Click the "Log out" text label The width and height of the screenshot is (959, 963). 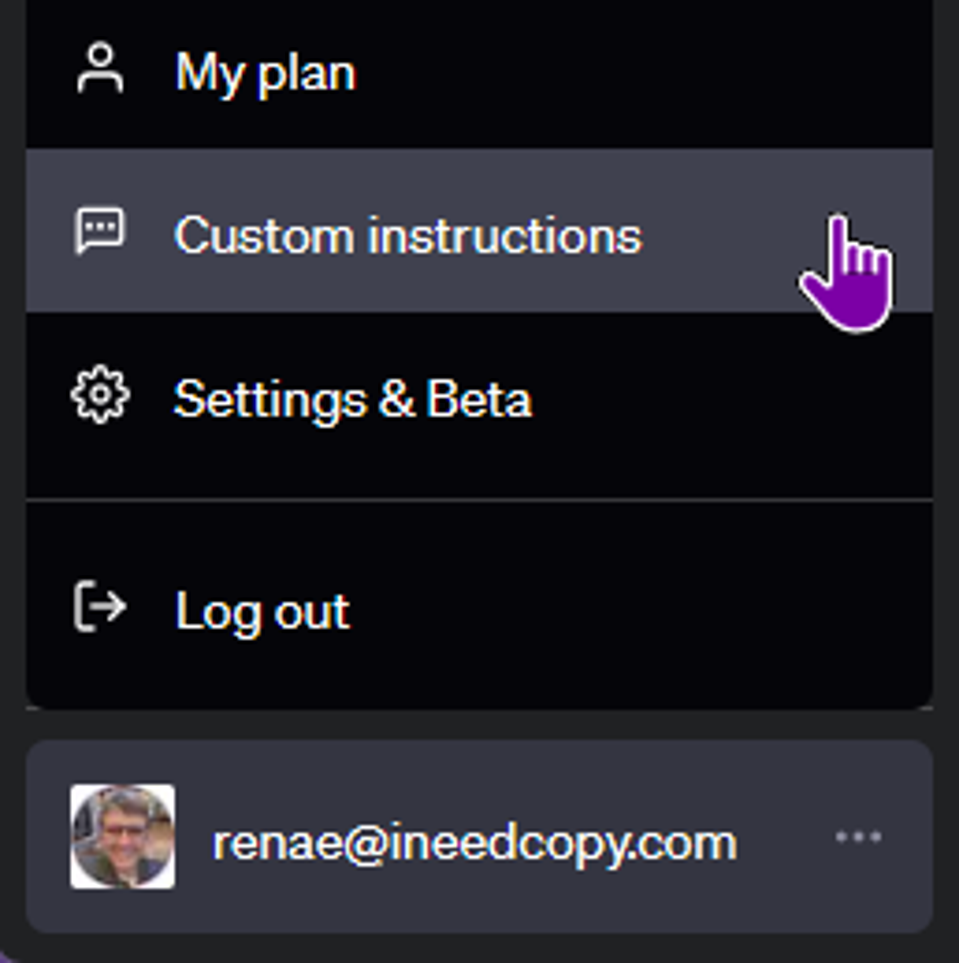pos(262,610)
